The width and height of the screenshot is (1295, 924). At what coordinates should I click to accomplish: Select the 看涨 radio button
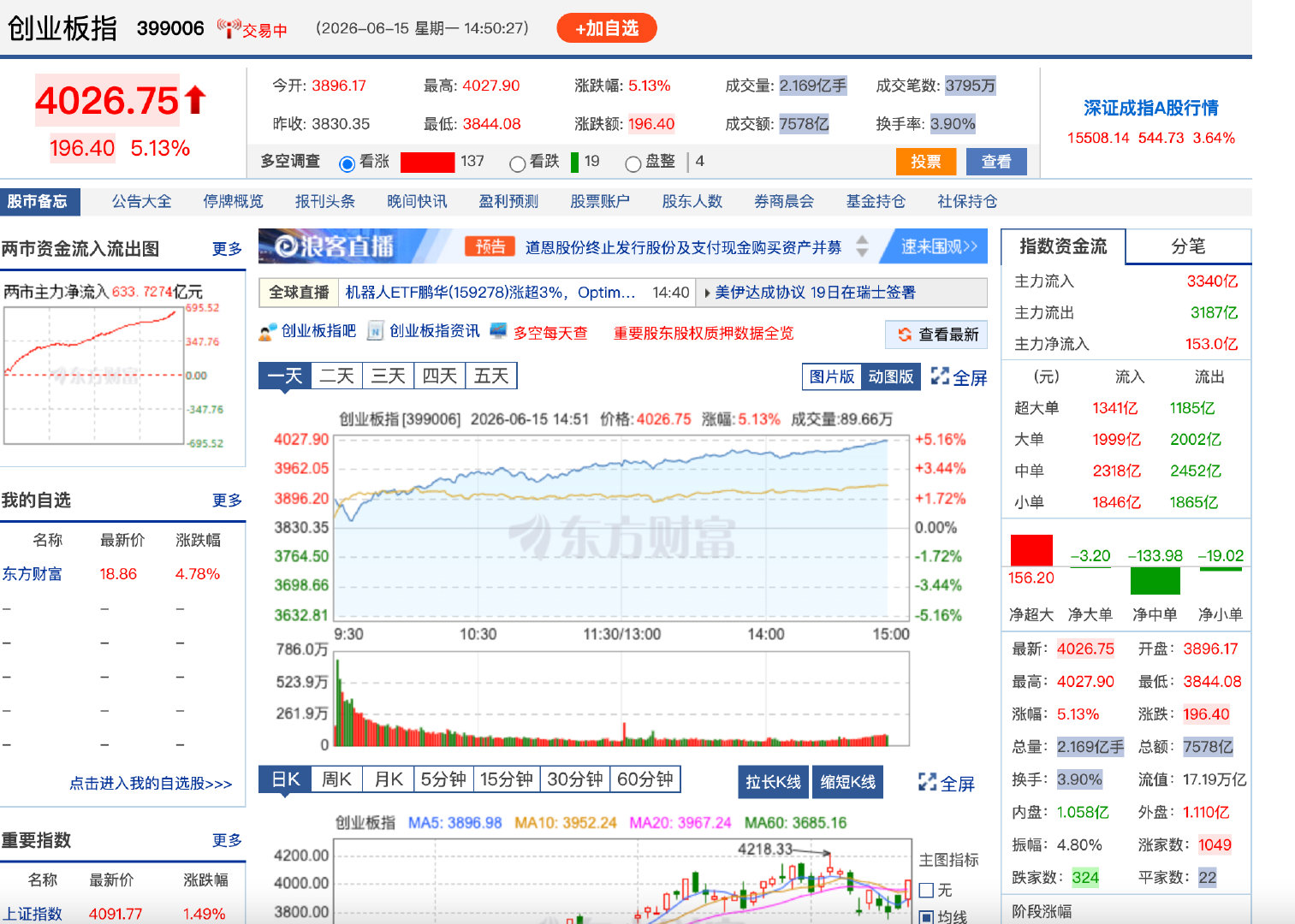(347, 163)
